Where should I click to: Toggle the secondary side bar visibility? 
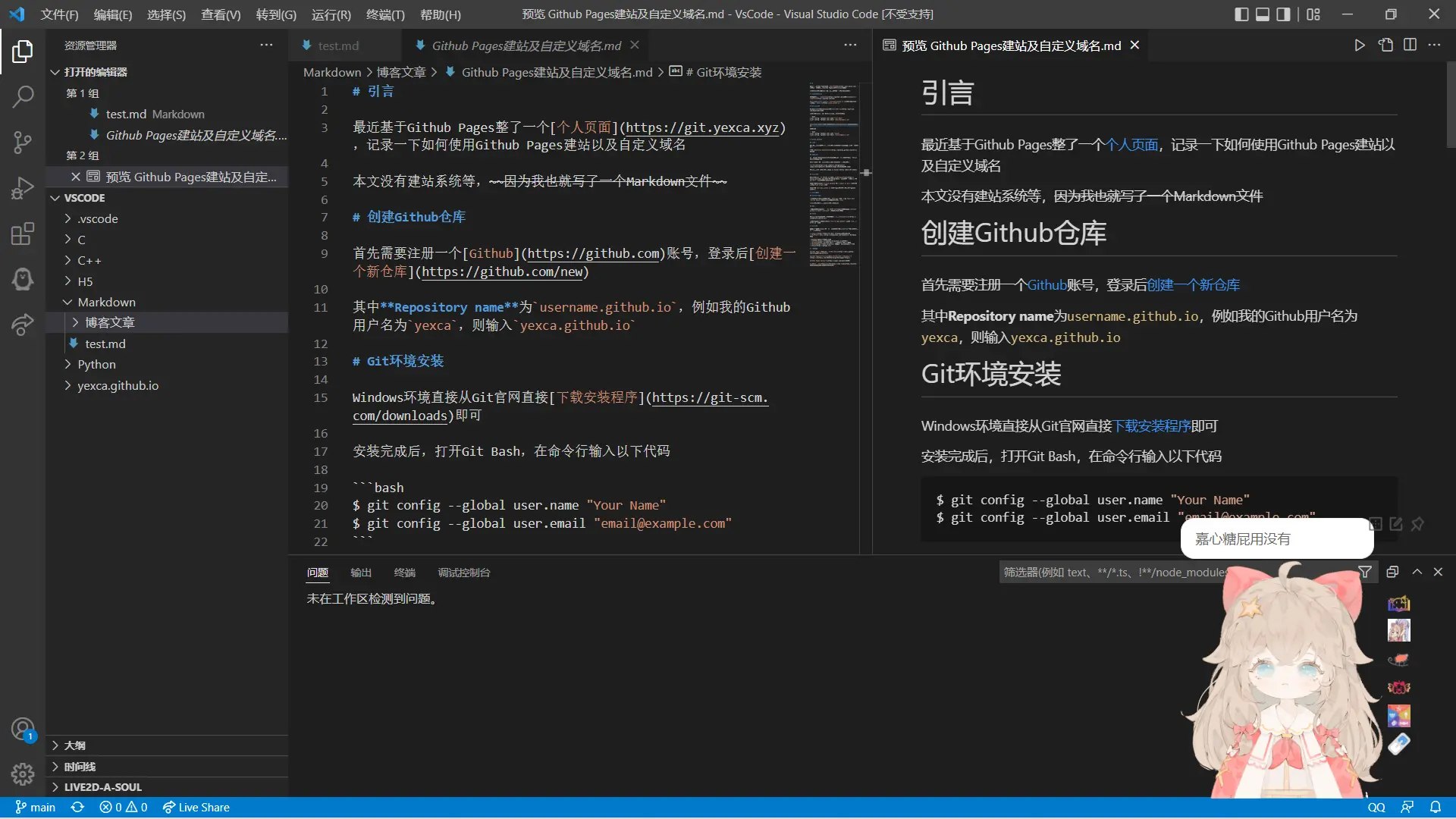1283,14
